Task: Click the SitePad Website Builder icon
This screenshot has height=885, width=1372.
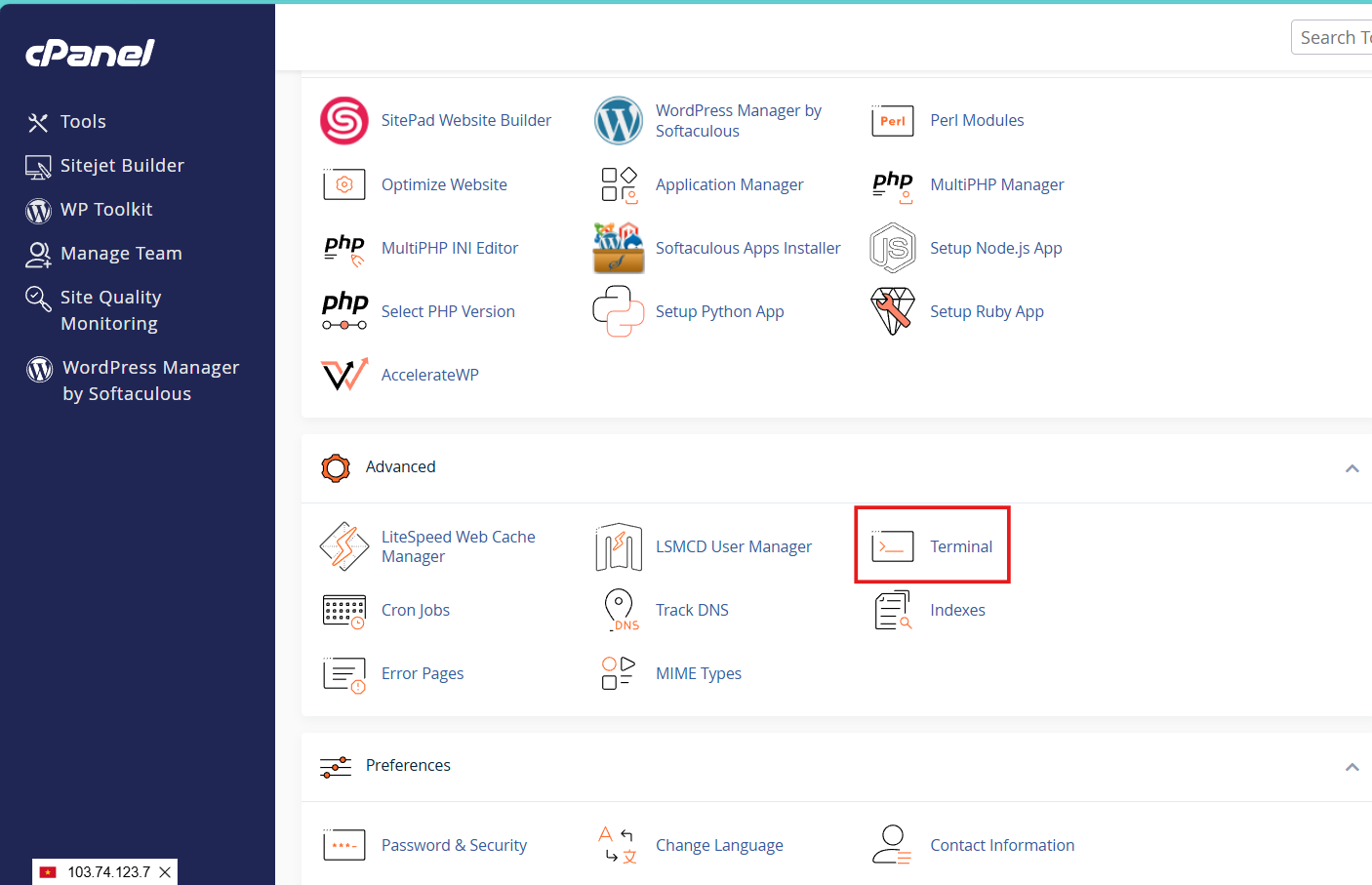Action: coord(344,121)
